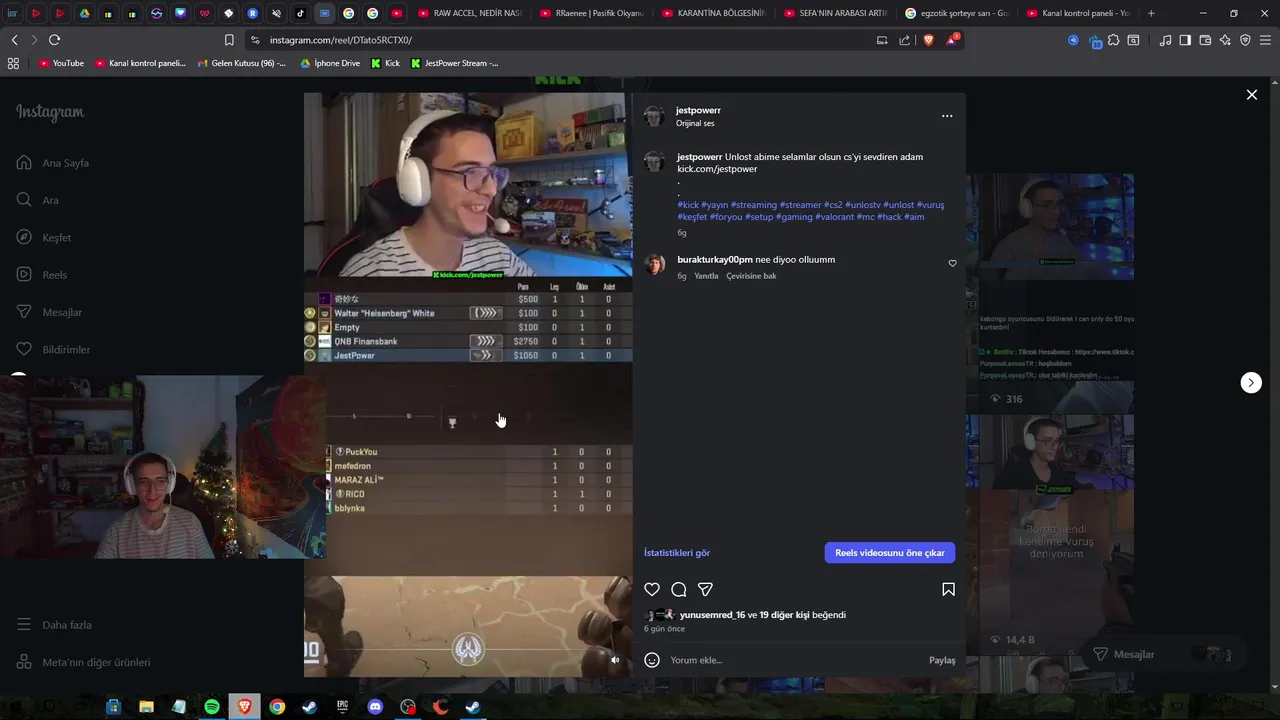This screenshot has height=720, width=1280.
Task: Open the apps grid icon in the bookmarks bar
Action: (13, 63)
